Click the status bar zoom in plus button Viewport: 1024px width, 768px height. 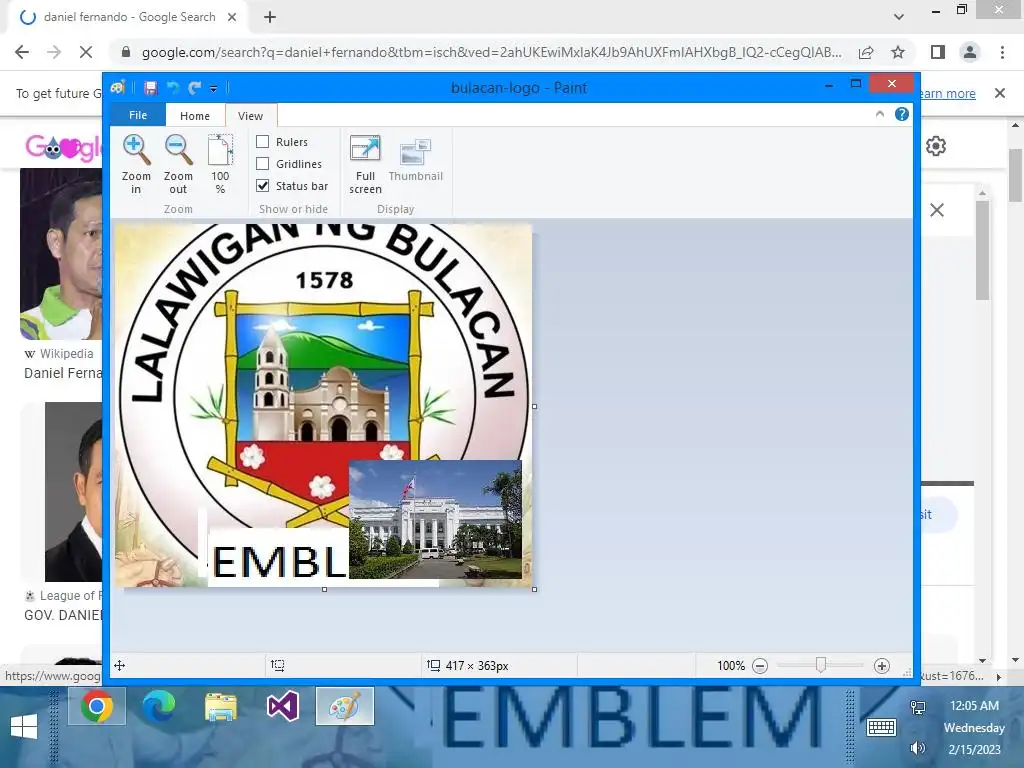coord(882,665)
